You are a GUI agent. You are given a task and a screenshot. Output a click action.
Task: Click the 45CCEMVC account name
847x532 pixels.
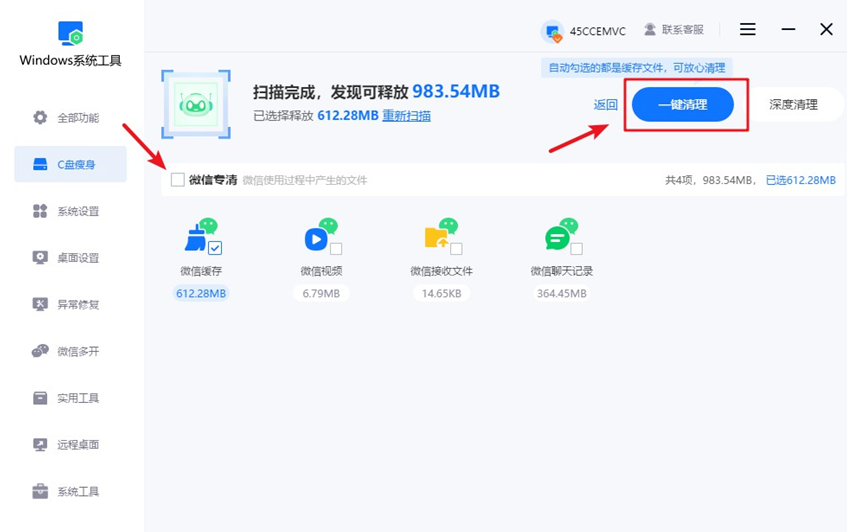597,31
